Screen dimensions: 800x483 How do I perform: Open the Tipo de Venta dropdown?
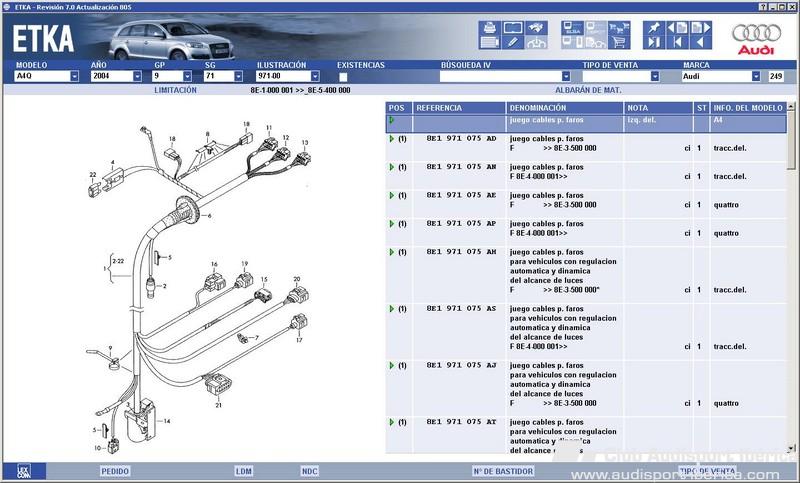click(x=655, y=76)
